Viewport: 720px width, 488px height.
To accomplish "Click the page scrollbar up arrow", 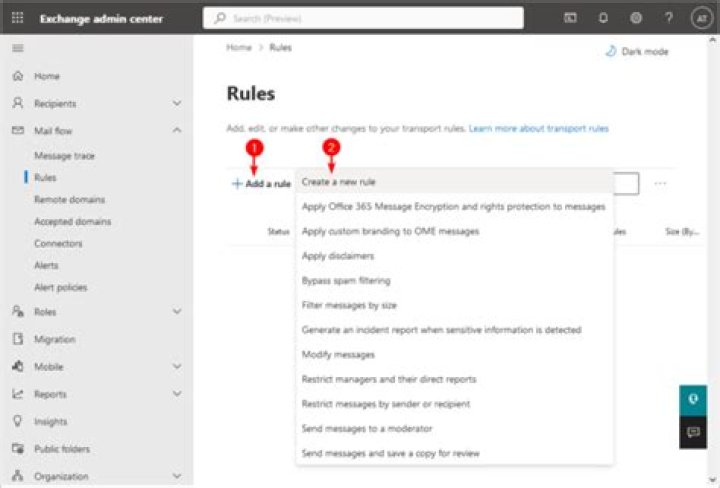I will (x=713, y=40).
